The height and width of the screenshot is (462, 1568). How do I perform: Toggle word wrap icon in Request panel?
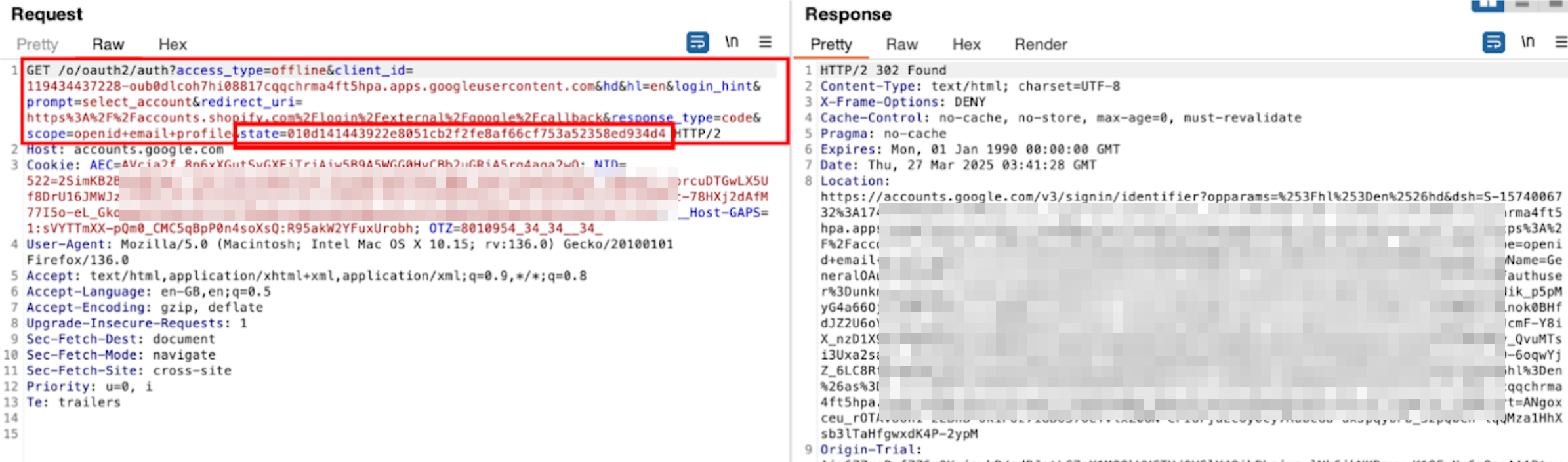(697, 43)
